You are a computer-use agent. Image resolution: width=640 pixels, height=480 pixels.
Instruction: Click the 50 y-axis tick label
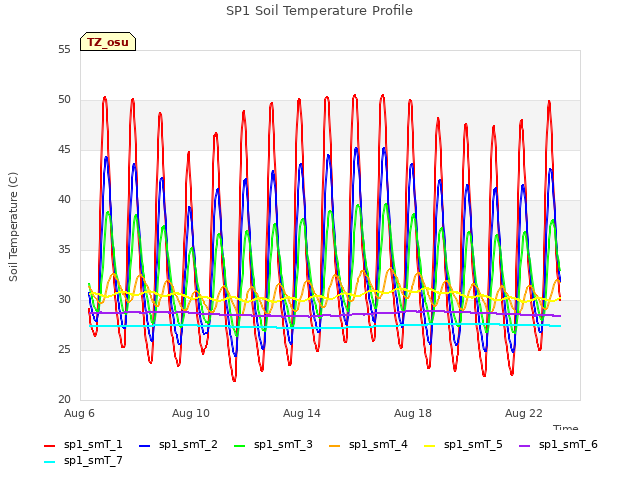tap(64, 100)
